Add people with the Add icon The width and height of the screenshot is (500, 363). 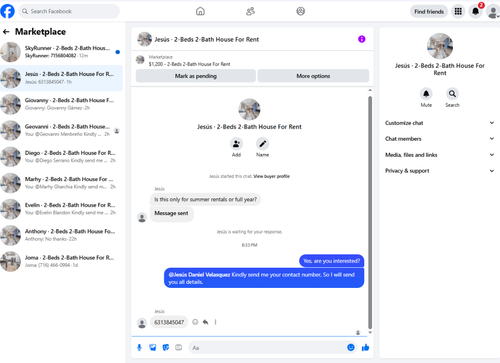coord(236,144)
